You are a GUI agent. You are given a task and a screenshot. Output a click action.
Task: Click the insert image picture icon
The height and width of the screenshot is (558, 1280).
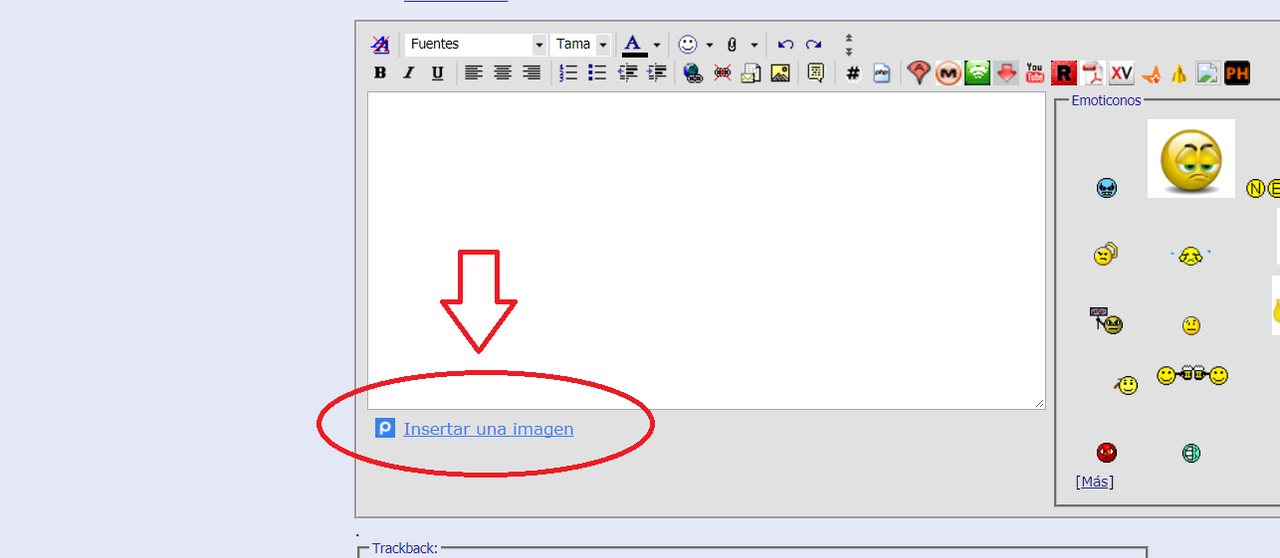[780, 73]
